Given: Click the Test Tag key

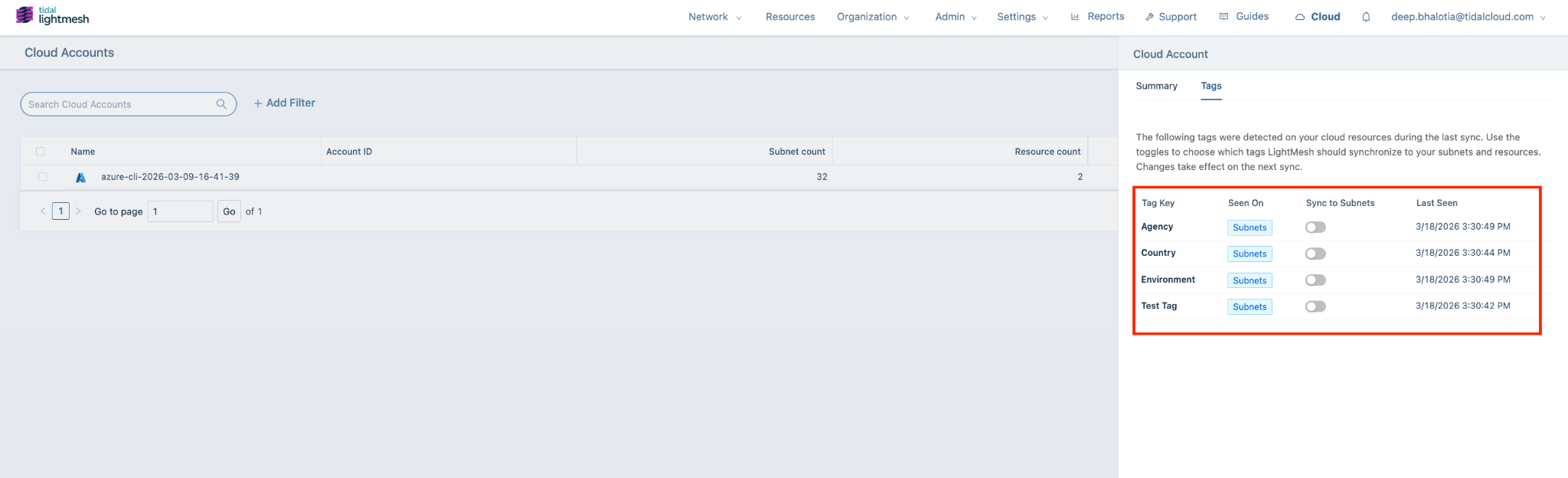Looking at the screenshot, I should [1159, 306].
